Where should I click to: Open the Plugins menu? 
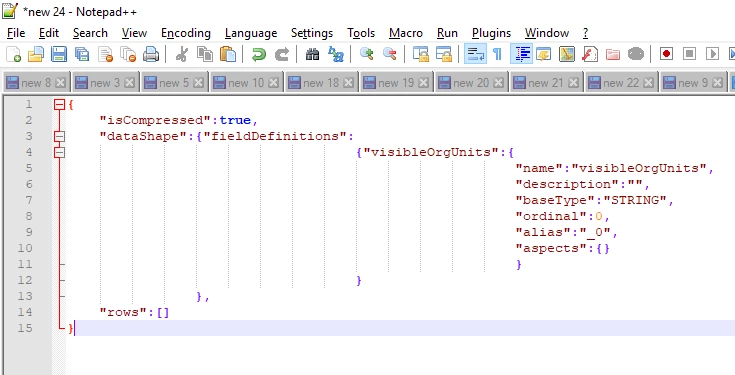pyautogui.click(x=491, y=33)
